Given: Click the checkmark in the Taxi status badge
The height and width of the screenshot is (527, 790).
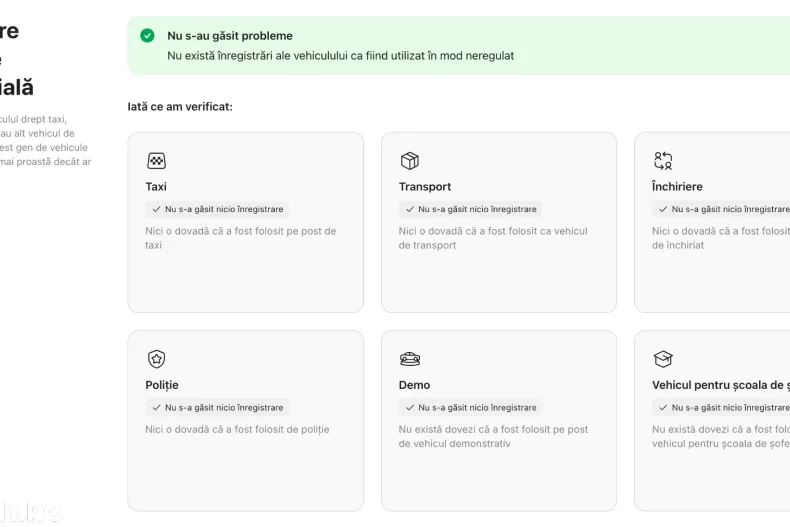Looking at the screenshot, I should coord(156,210).
